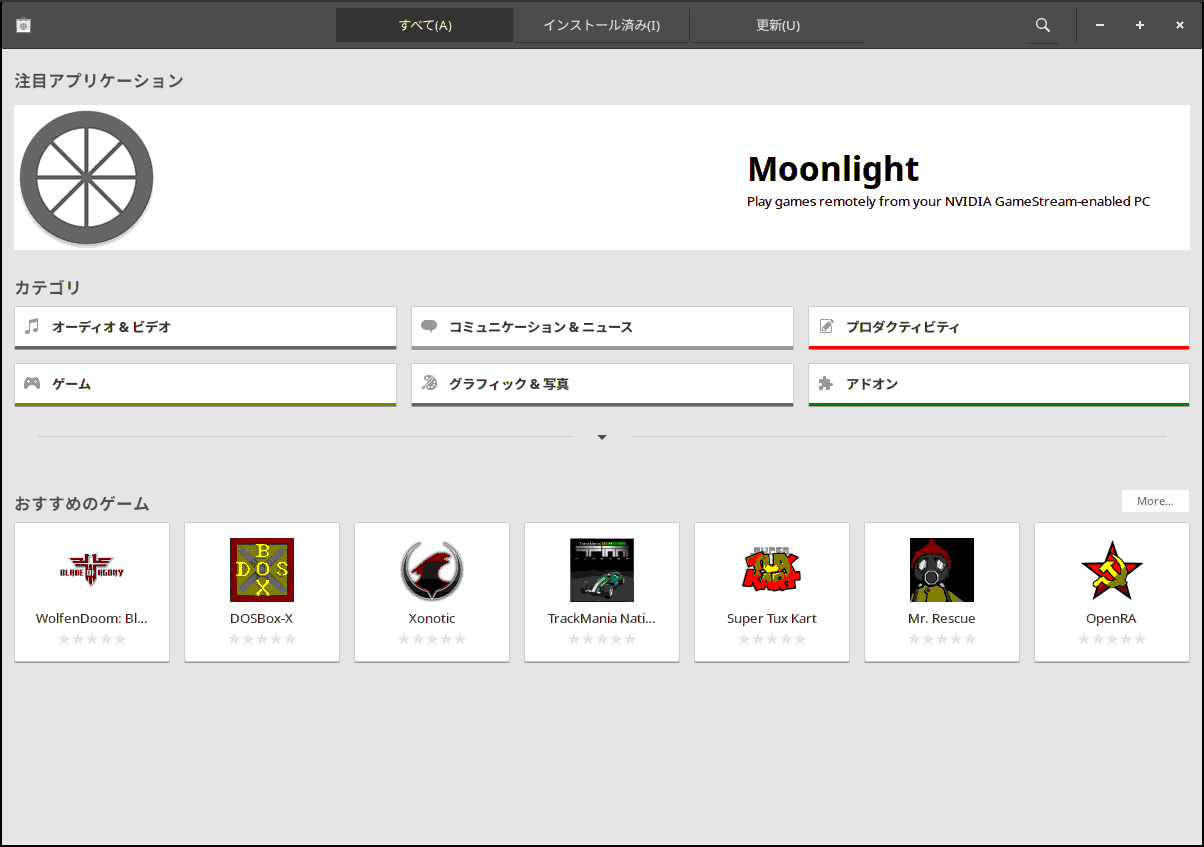
Task: Click the OpenRA app name
Action: click(1112, 618)
